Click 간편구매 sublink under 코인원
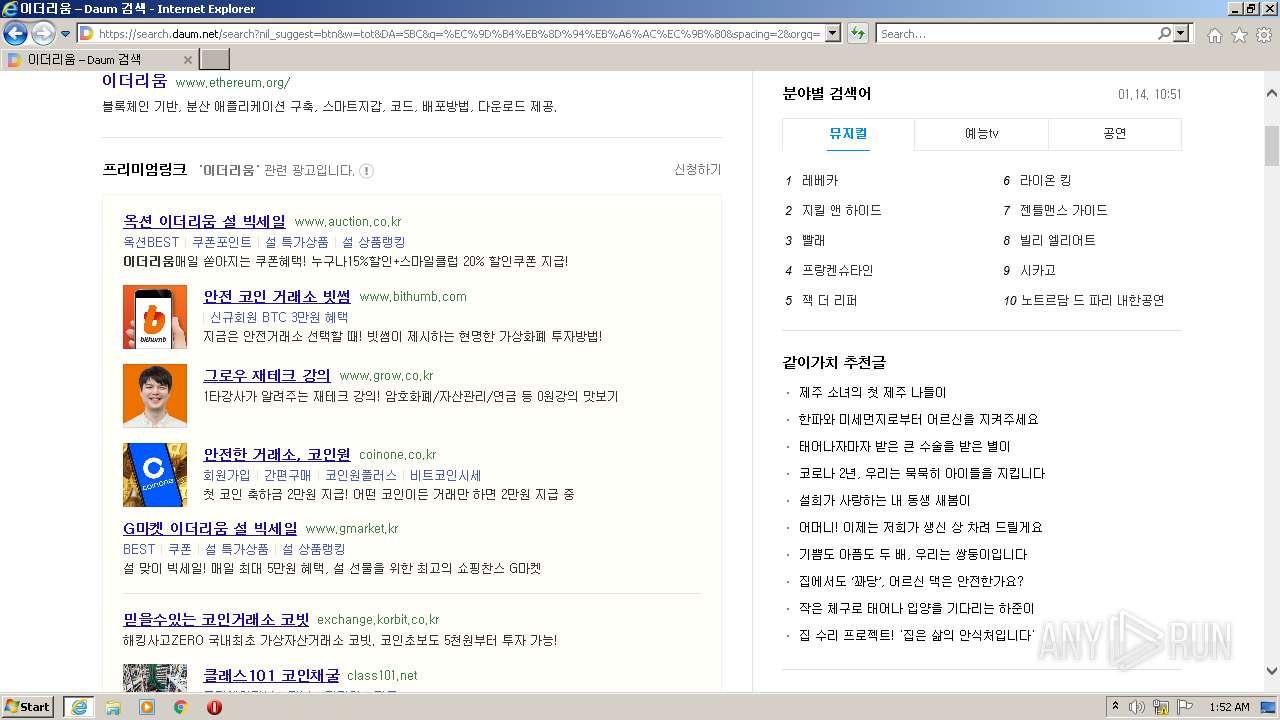The width and height of the screenshot is (1280, 720). coord(288,475)
